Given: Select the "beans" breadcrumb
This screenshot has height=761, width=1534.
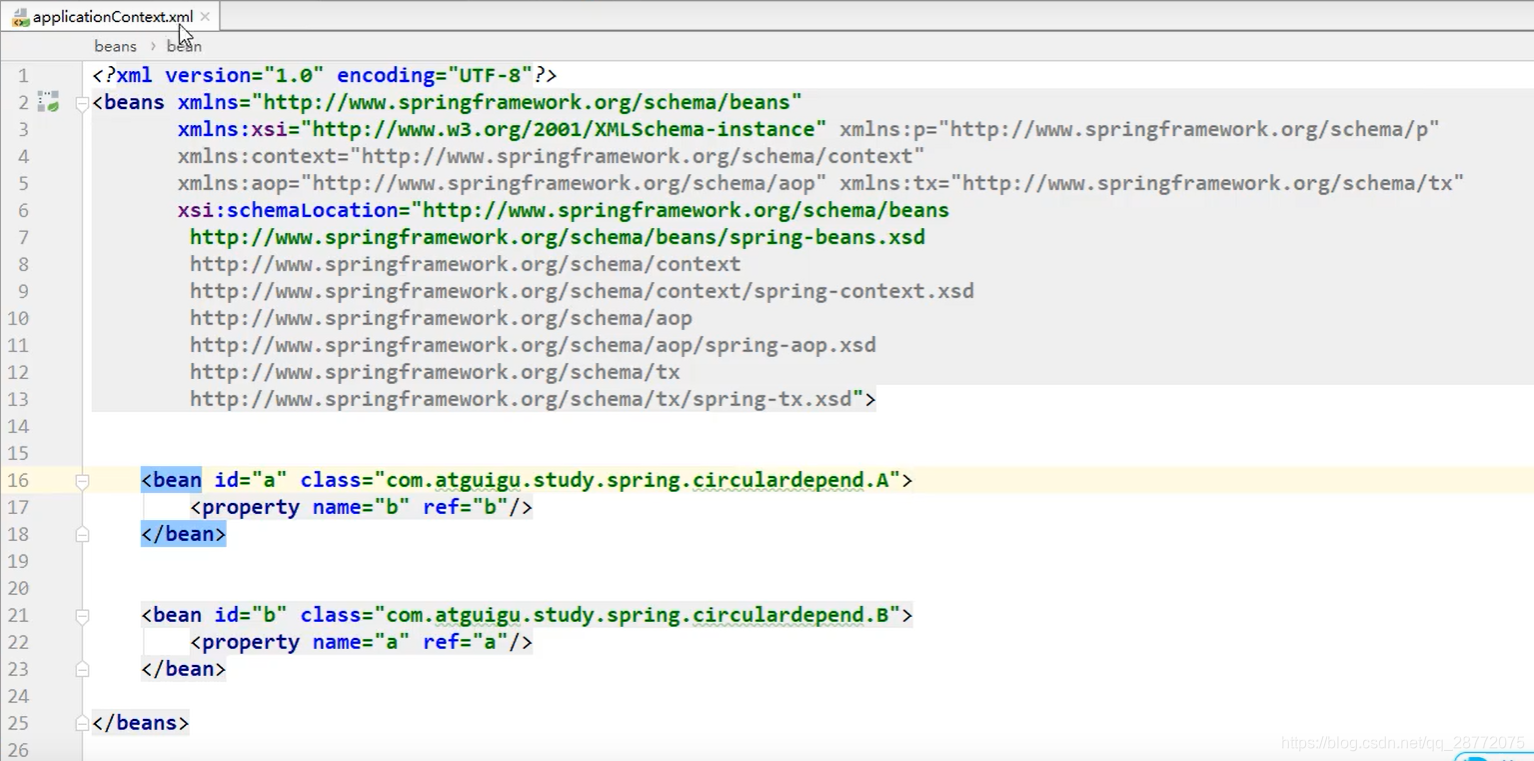Looking at the screenshot, I should (x=115, y=46).
